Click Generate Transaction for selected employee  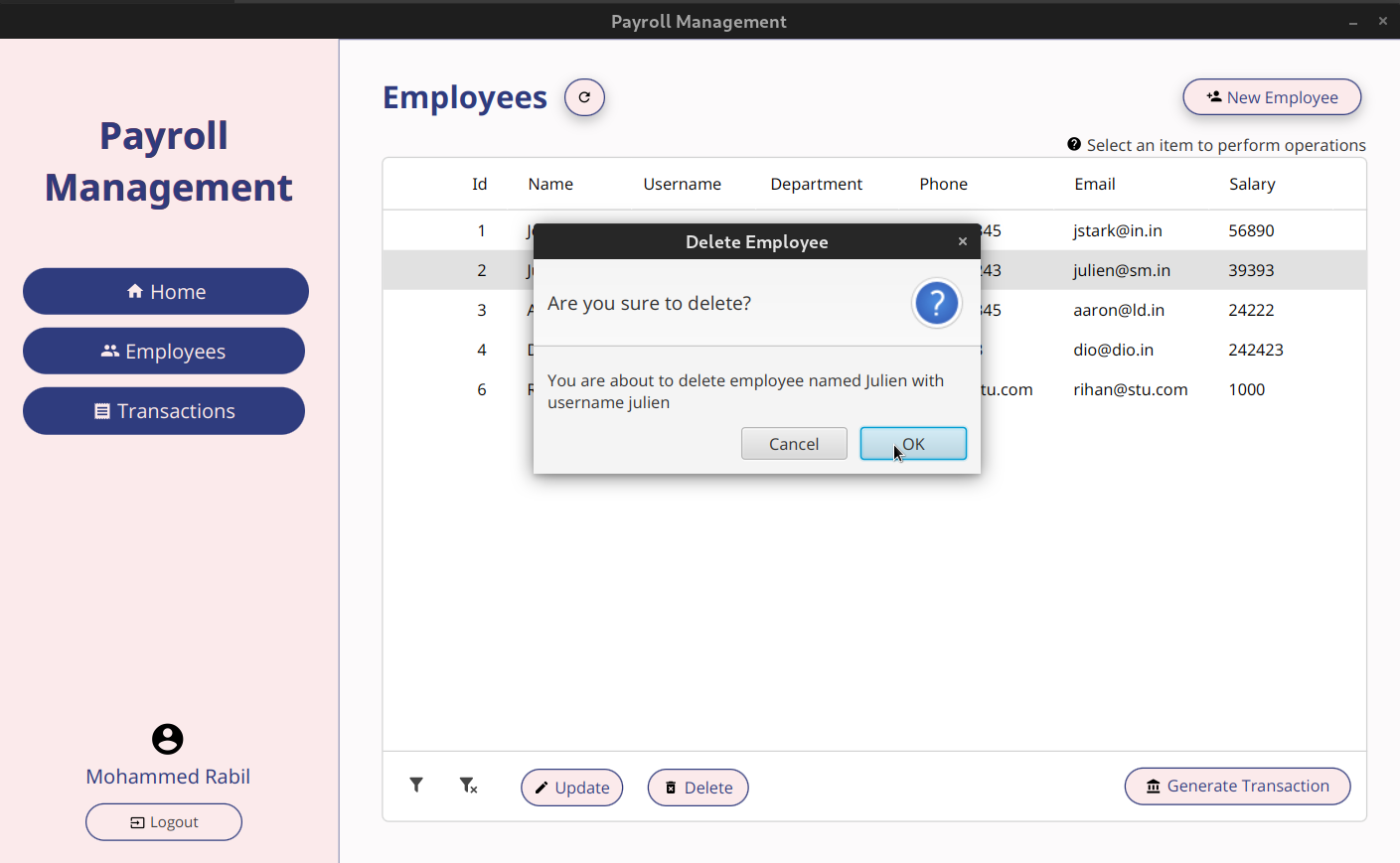pyautogui.click(x=1237, y=786)
